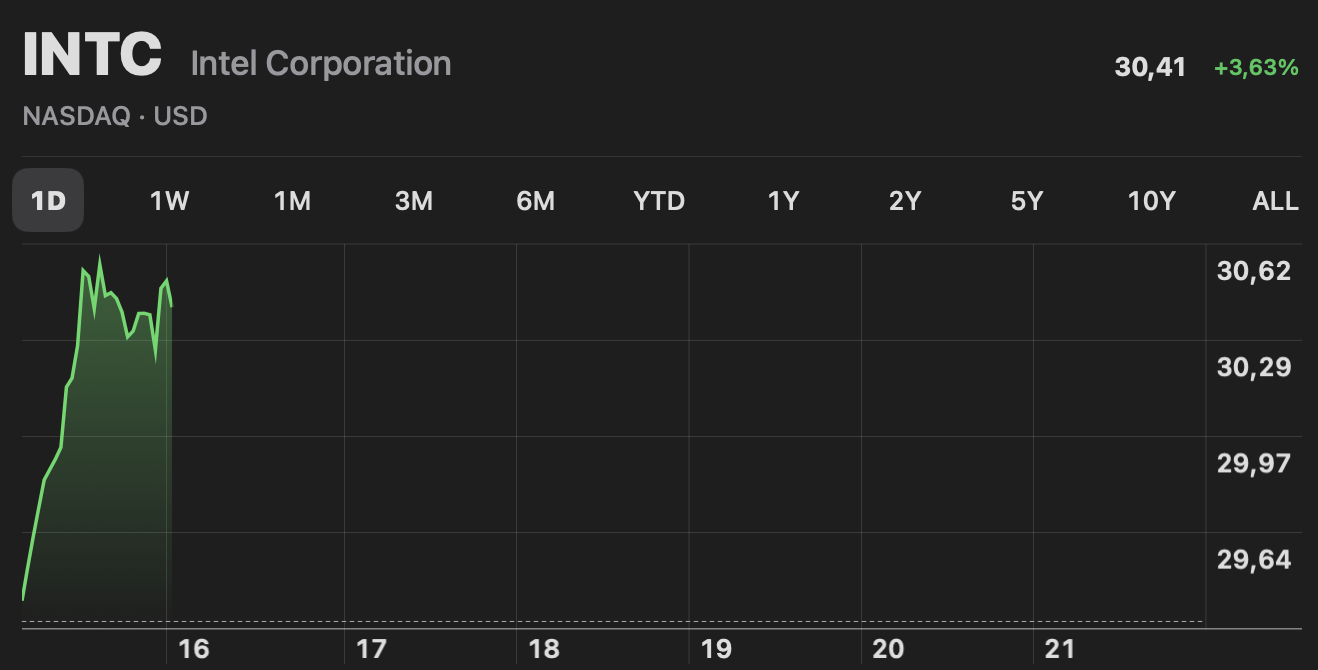Switch chart to 1W range
The width and height of the screenshot is (1318, 670).
click(x=169, y=201)
